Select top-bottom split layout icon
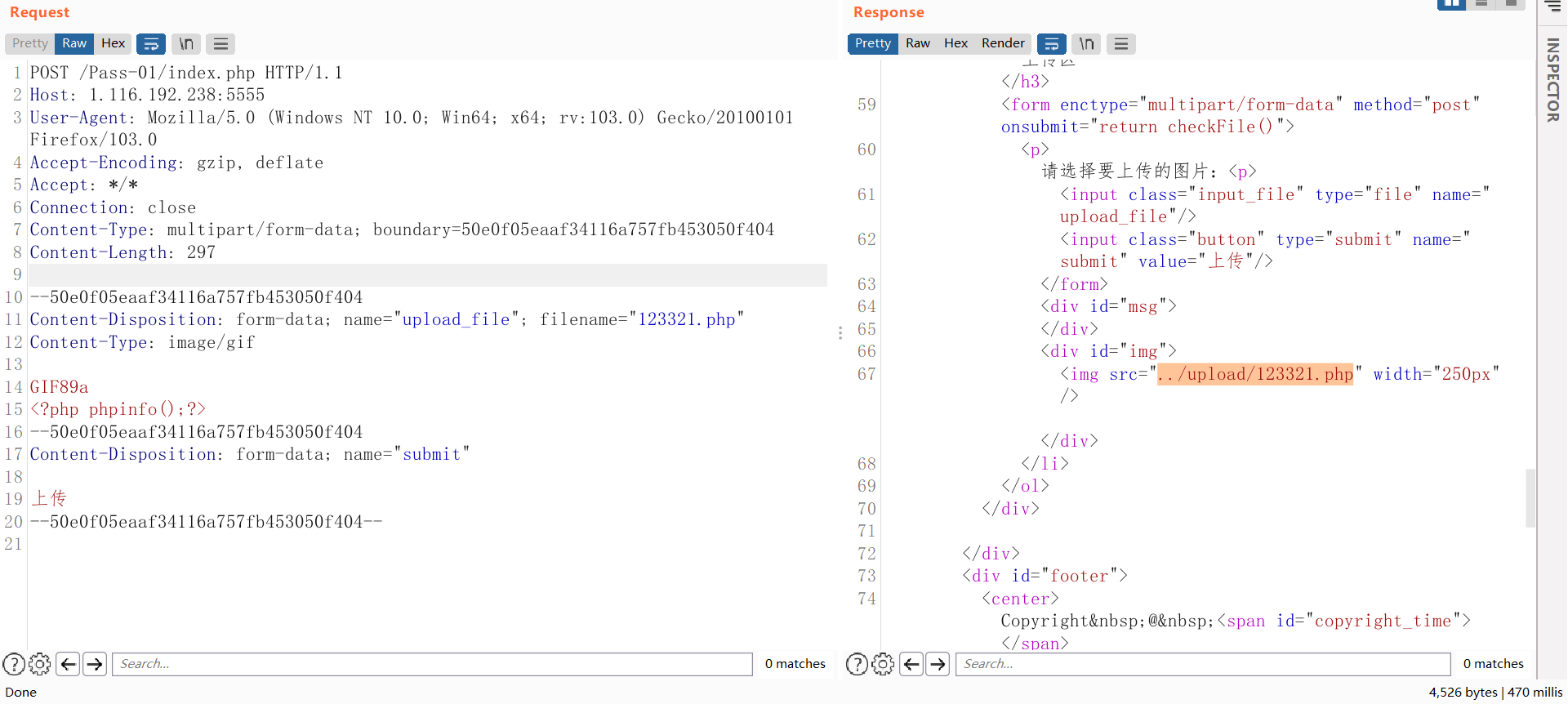The height and width of the screenshot is (704, 1568). (1481, 4)
